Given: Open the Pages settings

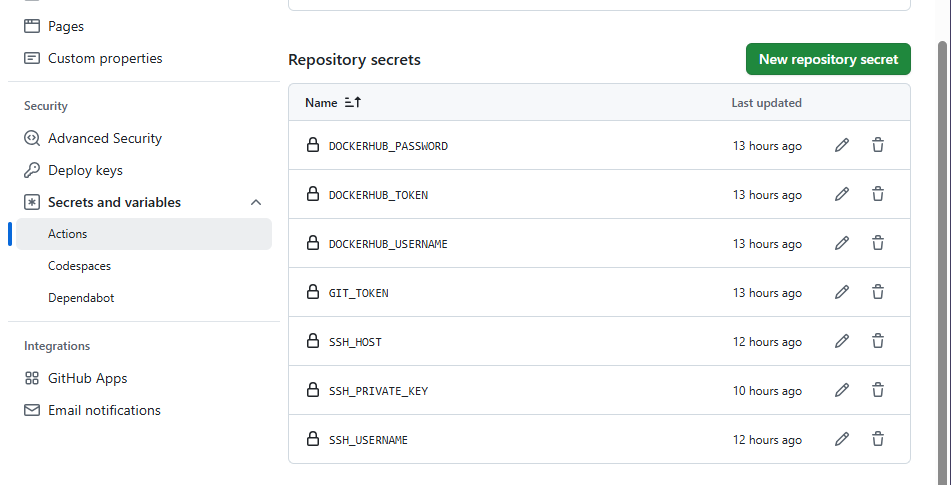Looking at the screenshot, I should pyautogui.click(x=66, y=26).
